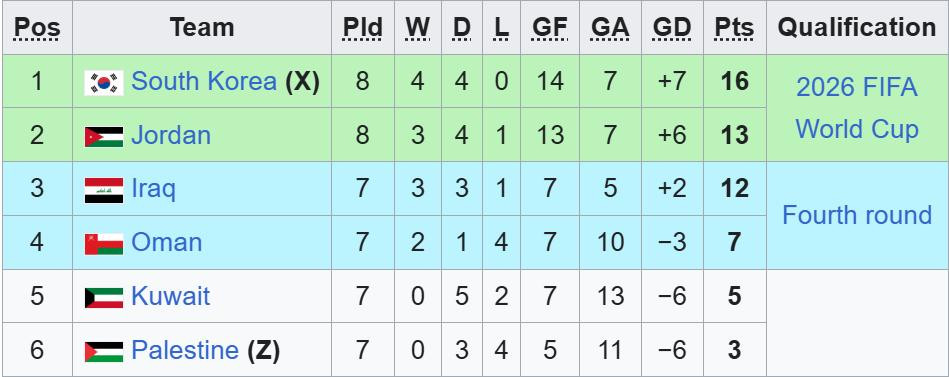Open the Oman team link
This screenshot has height=377, width=949.
(x=166, y=242)
